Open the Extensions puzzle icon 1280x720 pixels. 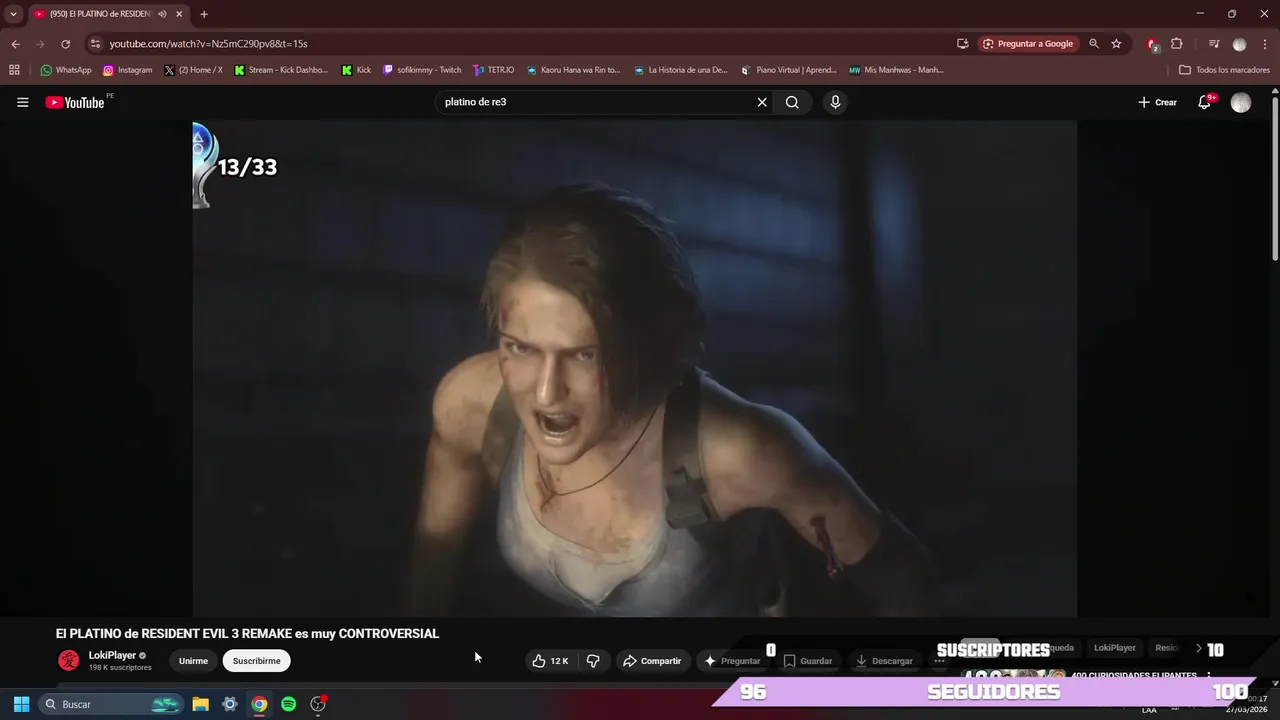(1177, 44)
